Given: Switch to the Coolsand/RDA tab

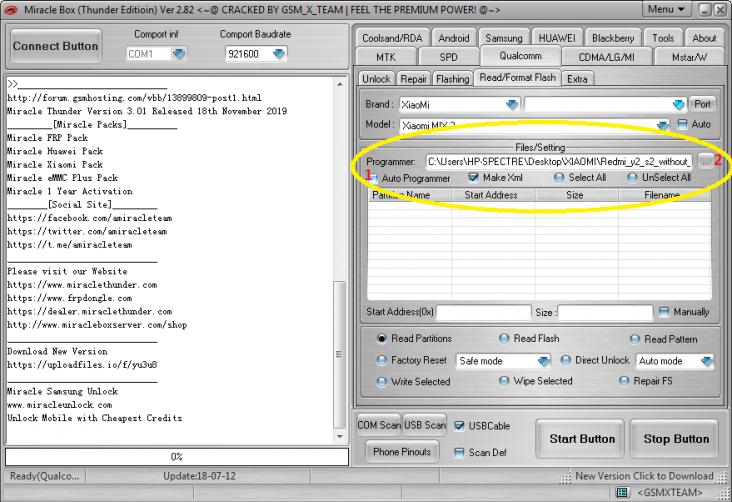Looking at the screenshot, I should coord(392,38).
